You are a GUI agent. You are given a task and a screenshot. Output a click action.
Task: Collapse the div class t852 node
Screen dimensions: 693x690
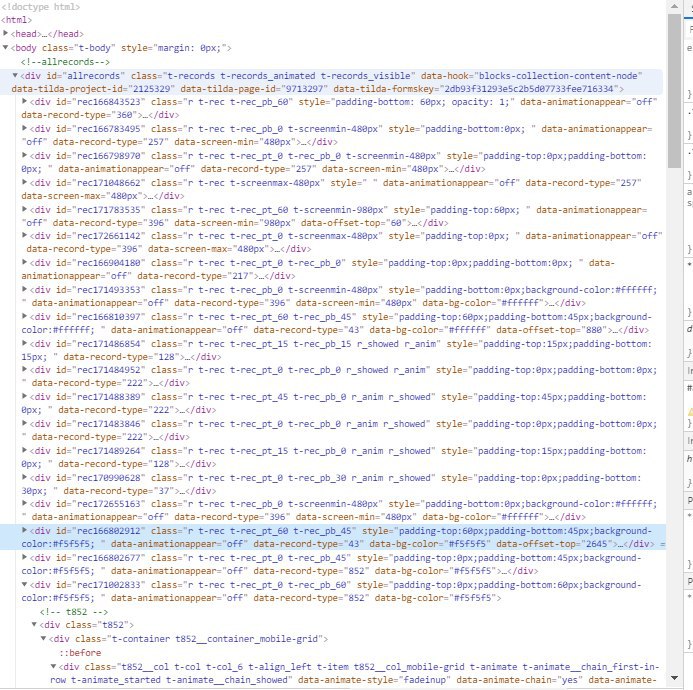tap(34, 624)
